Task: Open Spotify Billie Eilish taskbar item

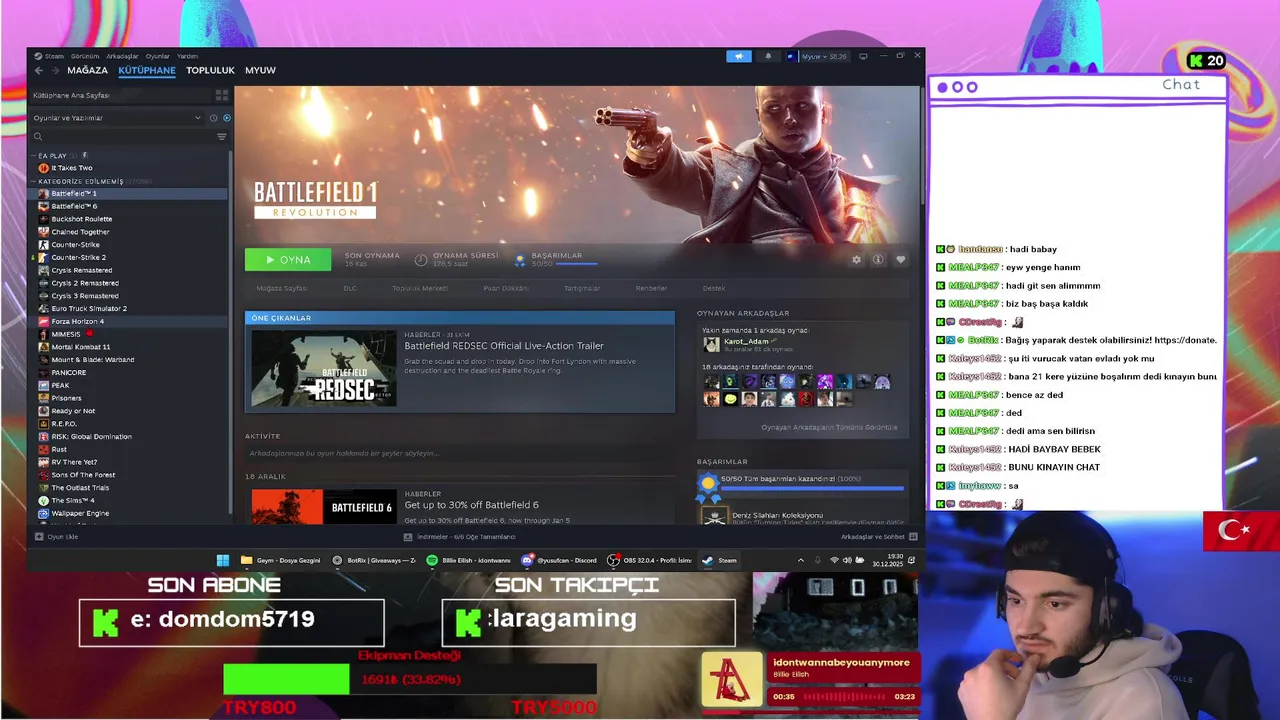Action: coord(469,560)
